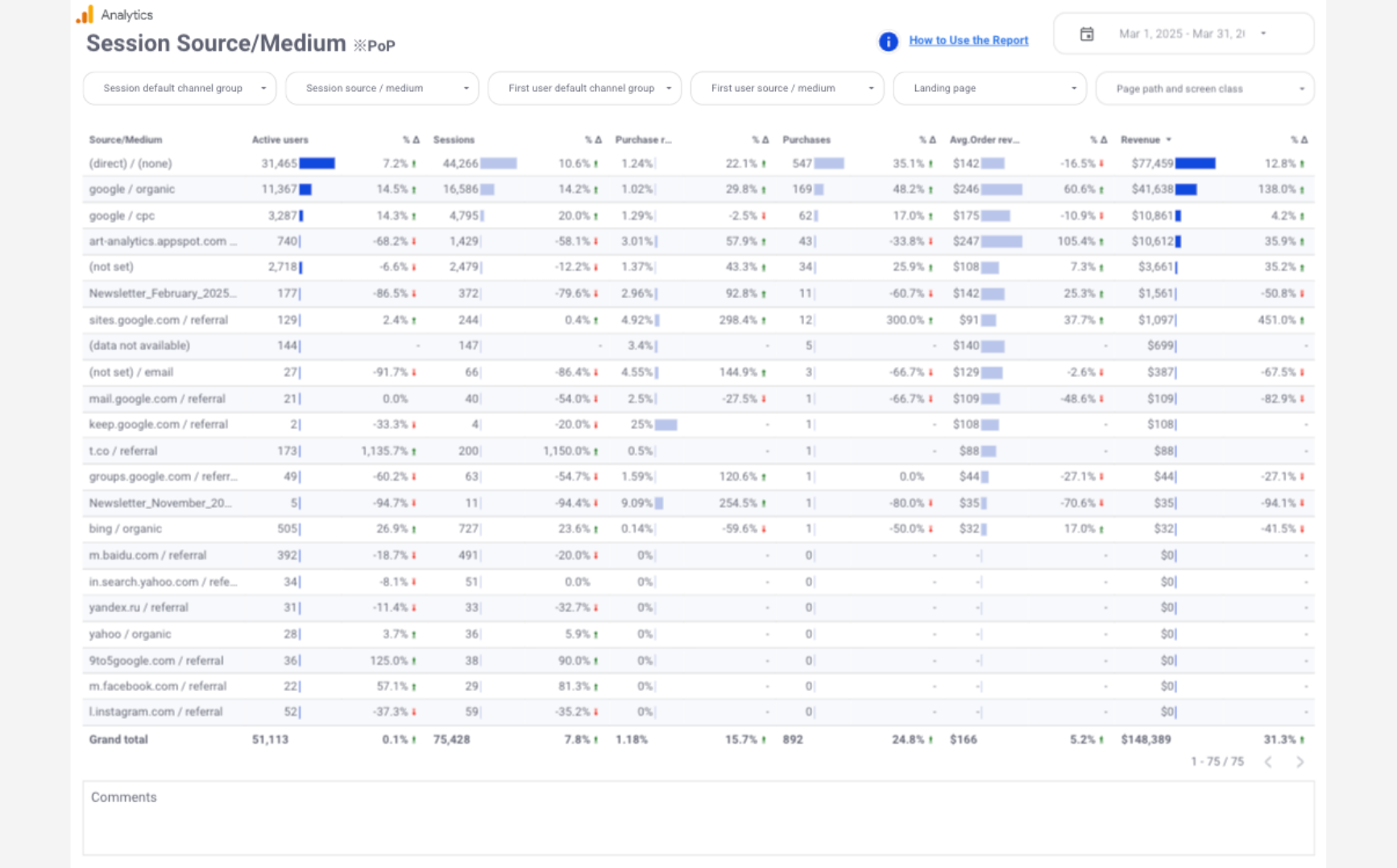Open First user default channel group filter

[x=584, y=89]
